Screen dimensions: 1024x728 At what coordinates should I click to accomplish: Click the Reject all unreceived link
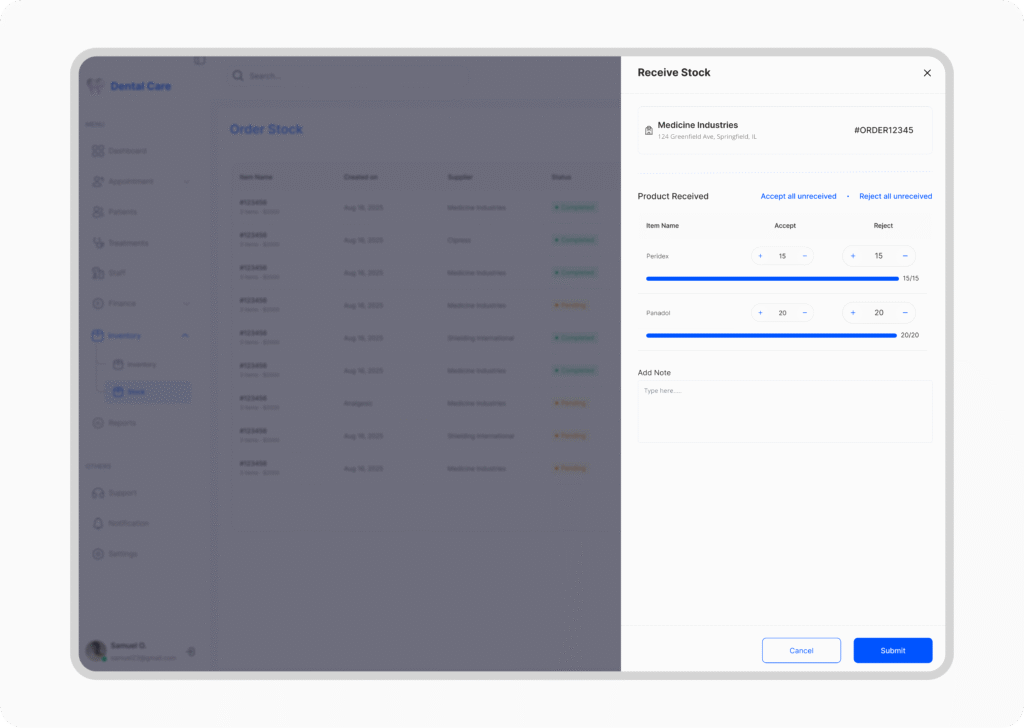pyautogui.click(x=895, y=196)
